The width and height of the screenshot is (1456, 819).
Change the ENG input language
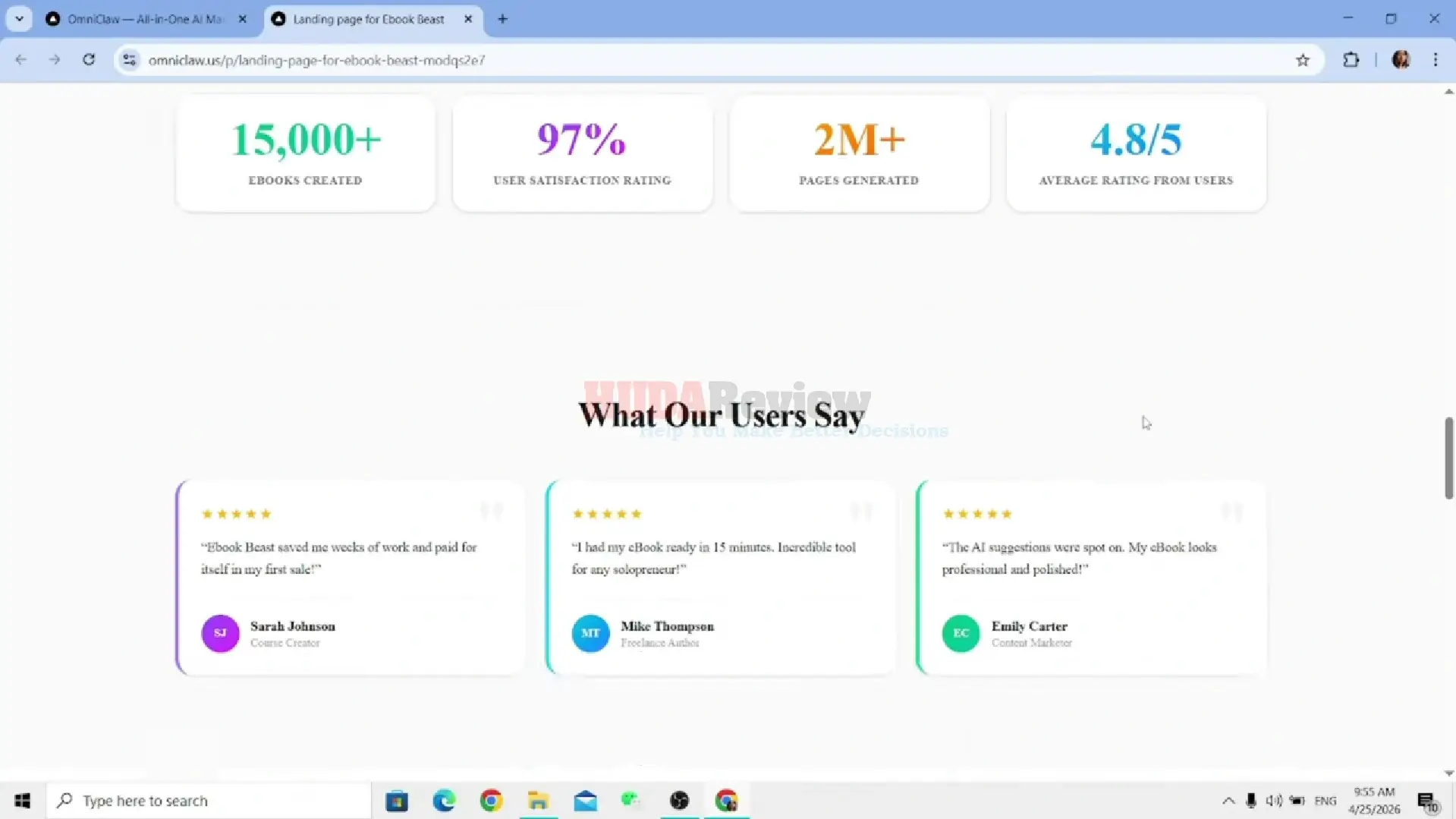pyautogui.click(x=1325, y=801)
